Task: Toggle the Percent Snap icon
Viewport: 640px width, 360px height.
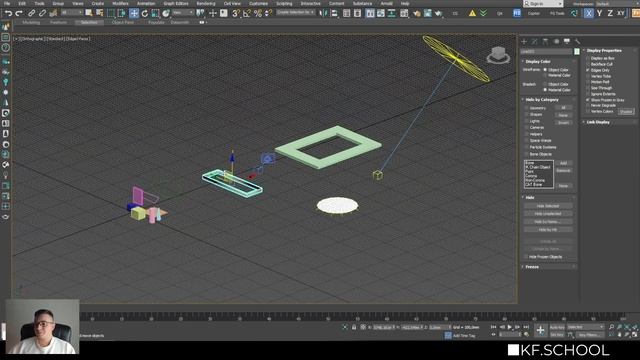Action: tap(258, 13)
